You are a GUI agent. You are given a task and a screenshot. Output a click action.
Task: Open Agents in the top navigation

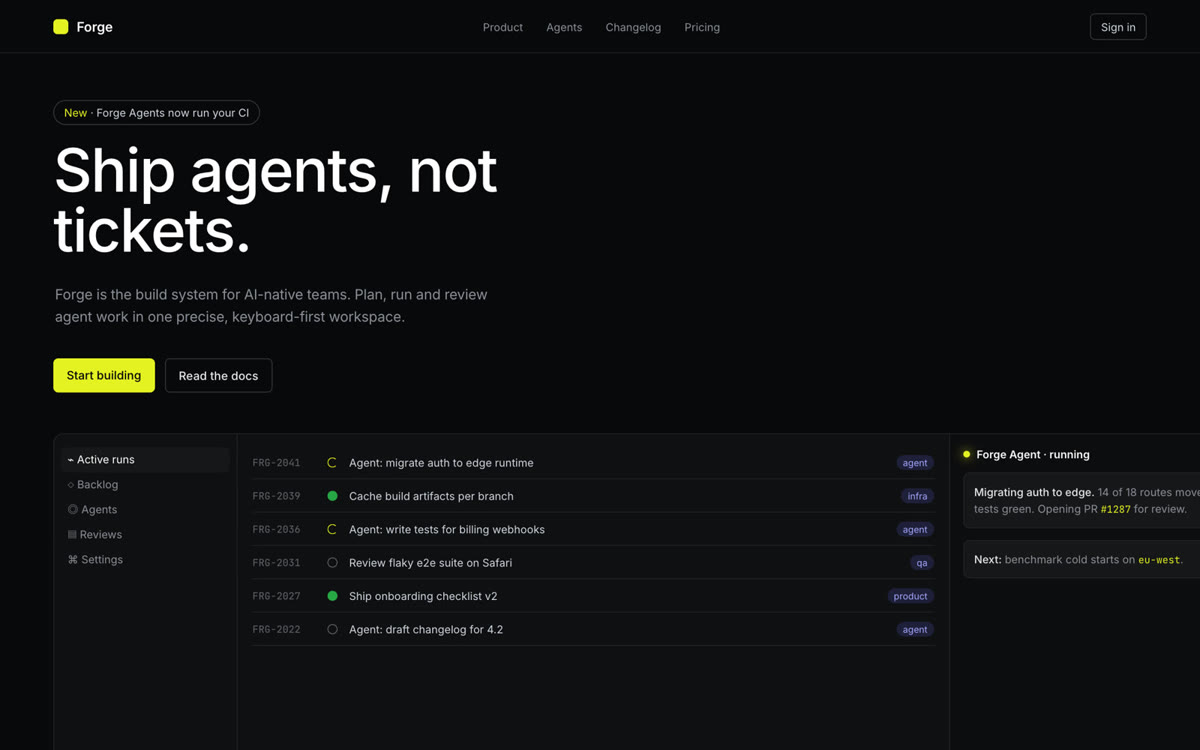[564, 27]
